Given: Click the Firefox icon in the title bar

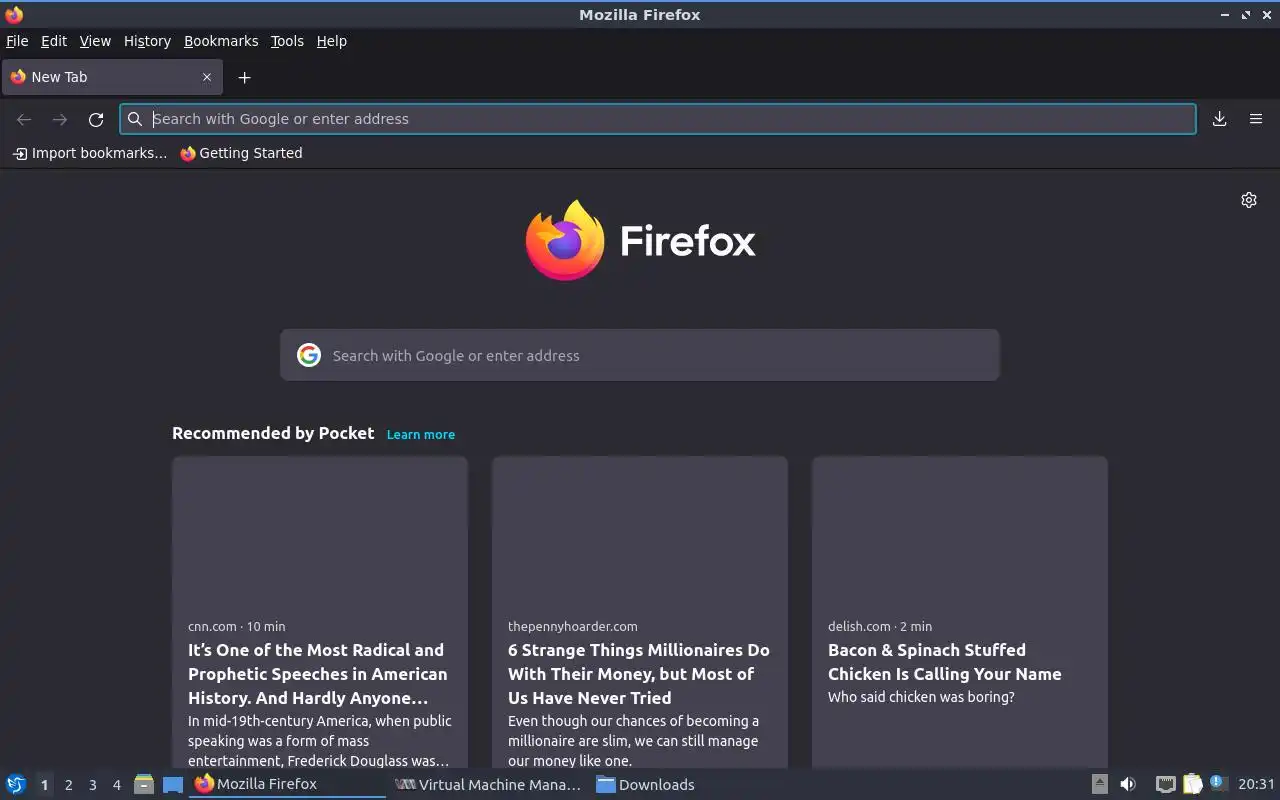Looking at the screenshot, I should tap(14, 15).
